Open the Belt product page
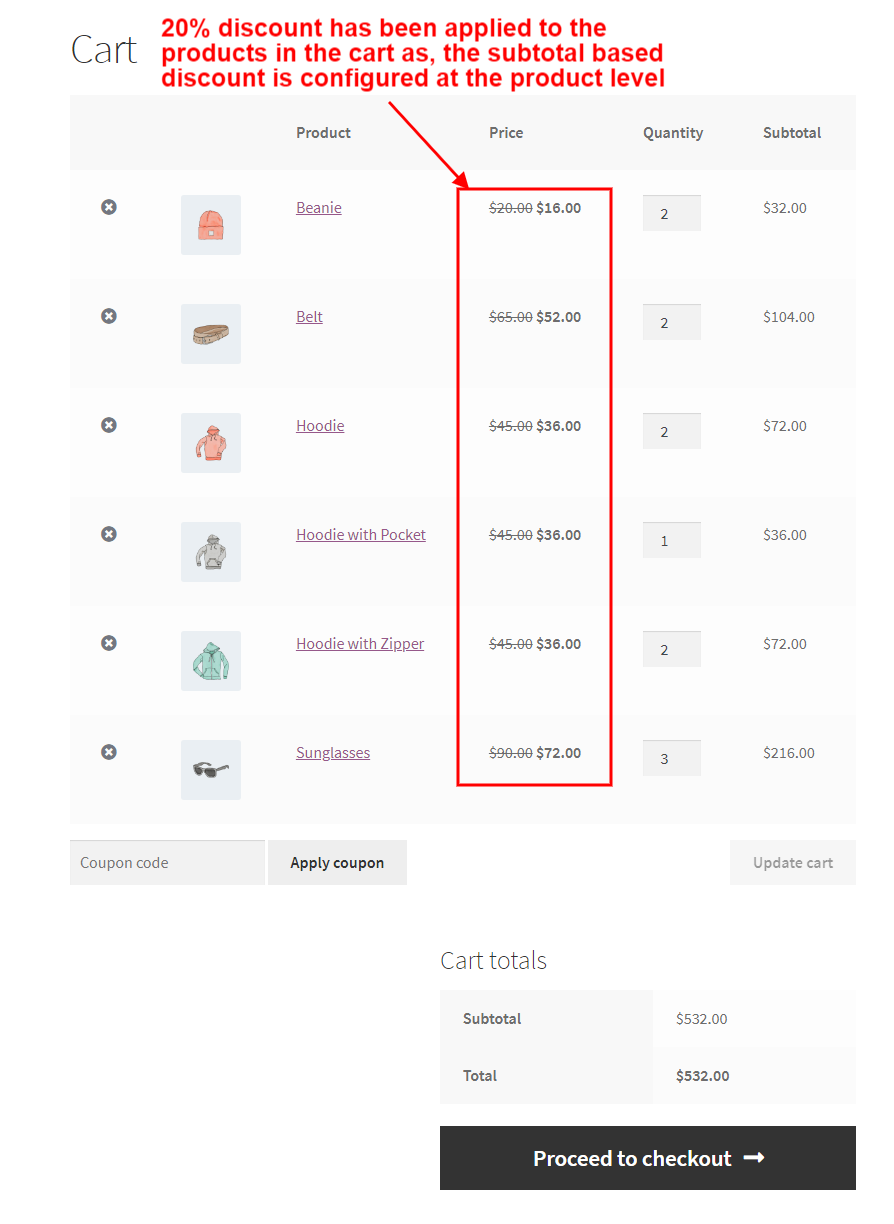 click(309, 316)
